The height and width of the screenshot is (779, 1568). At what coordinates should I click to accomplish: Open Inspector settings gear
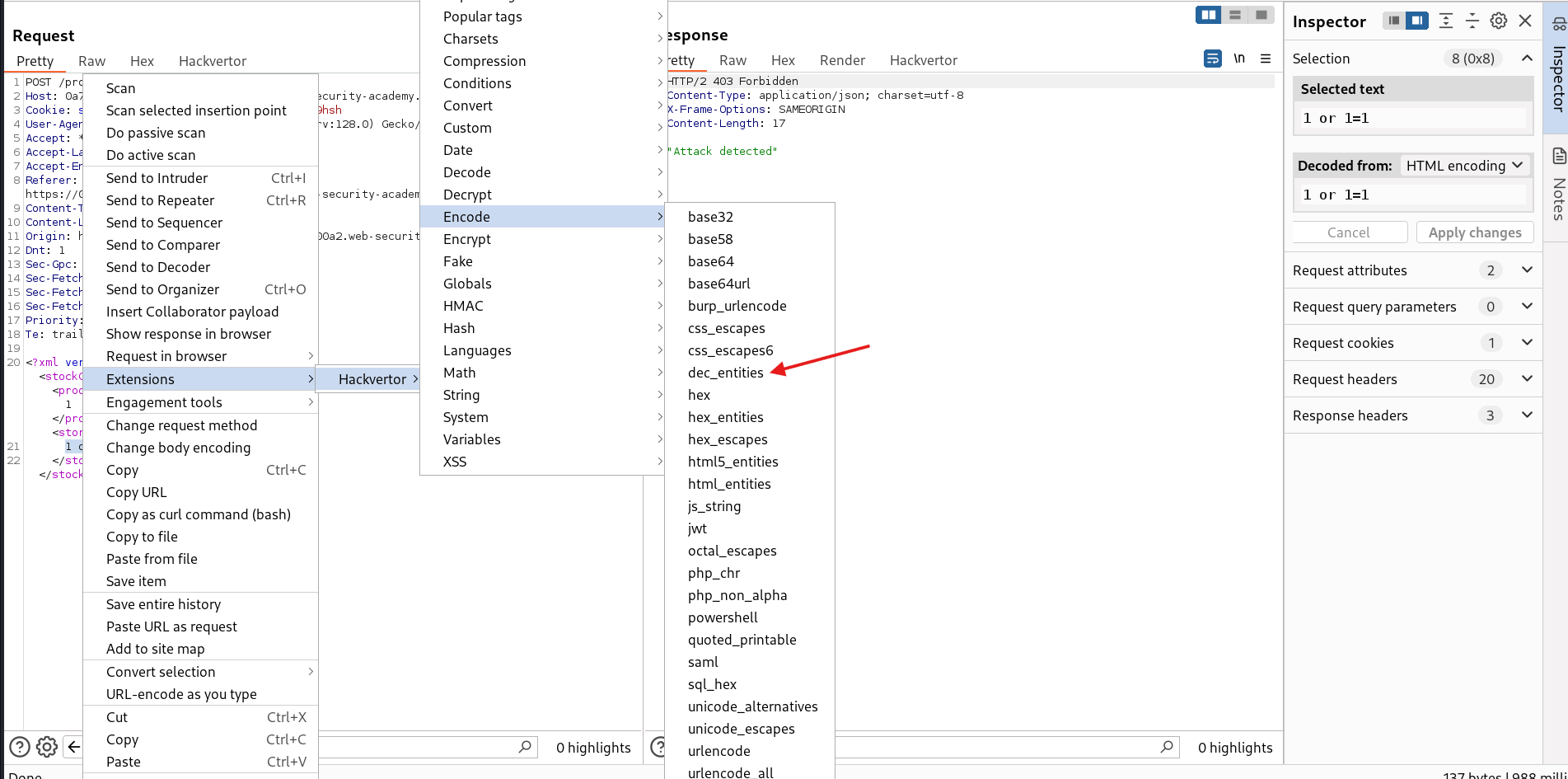coord(1499,21)
